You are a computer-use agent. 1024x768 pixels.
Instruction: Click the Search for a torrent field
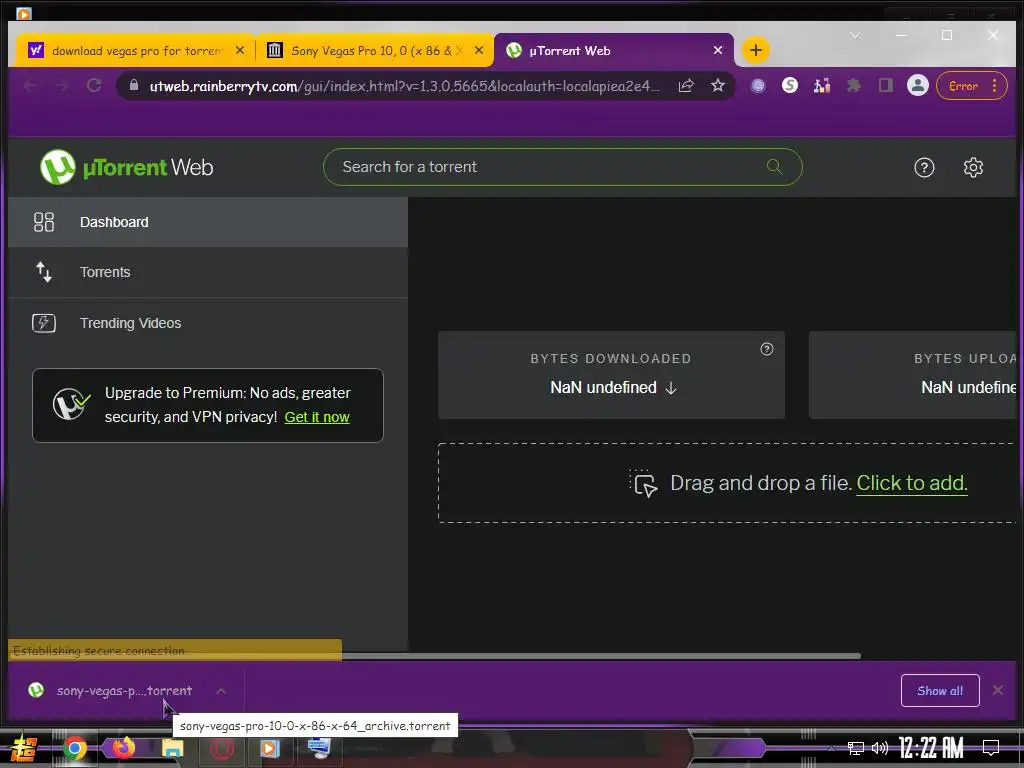[562, 167]
